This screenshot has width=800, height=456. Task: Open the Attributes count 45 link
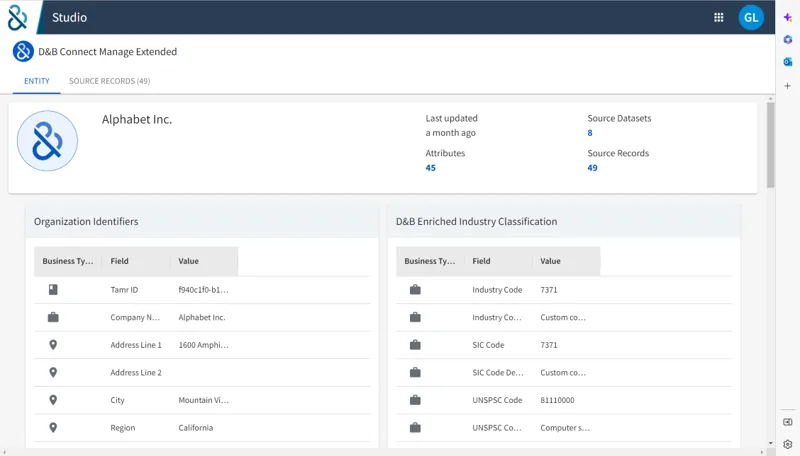click(x=431, y=168)
